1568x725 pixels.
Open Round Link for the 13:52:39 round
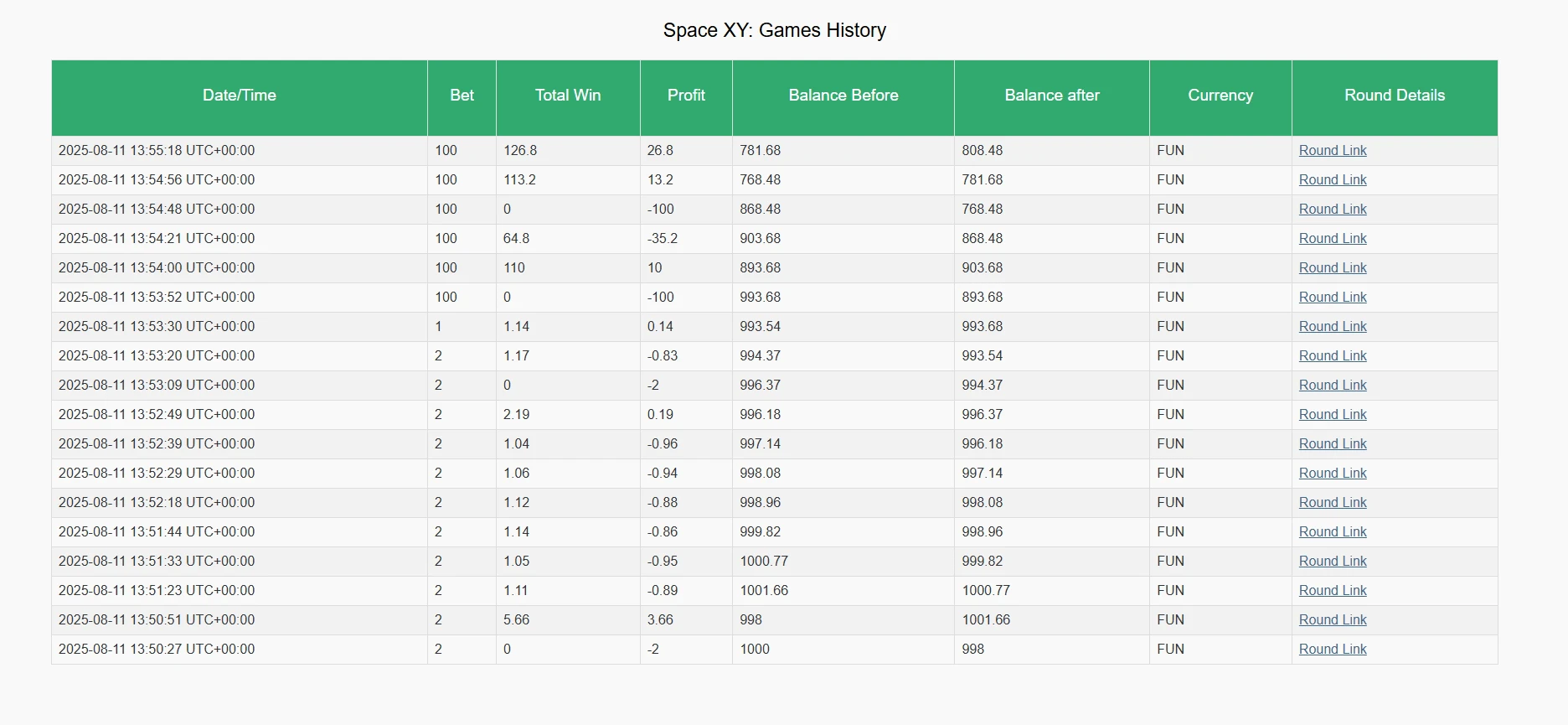point(1333,444)
